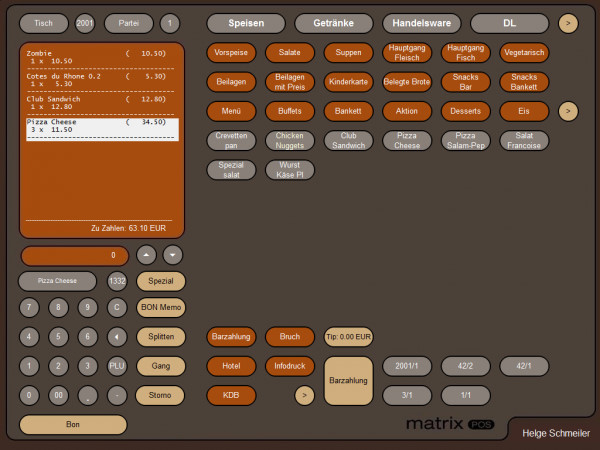The height and width of the screenshot is (450, 600).
Task: Add Spezial salat item
Action: [x=231, y=170]
